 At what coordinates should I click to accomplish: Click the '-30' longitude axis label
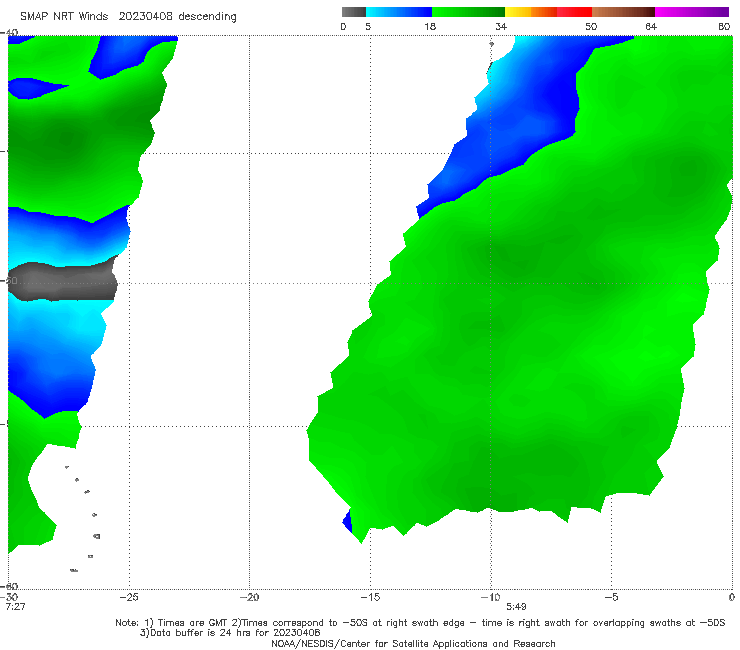9,597
